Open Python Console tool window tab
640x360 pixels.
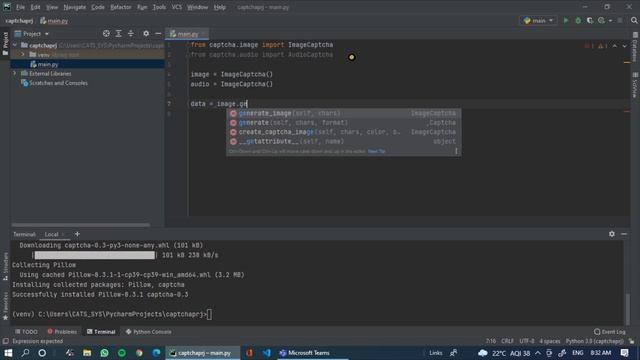(x=149, y=332)
